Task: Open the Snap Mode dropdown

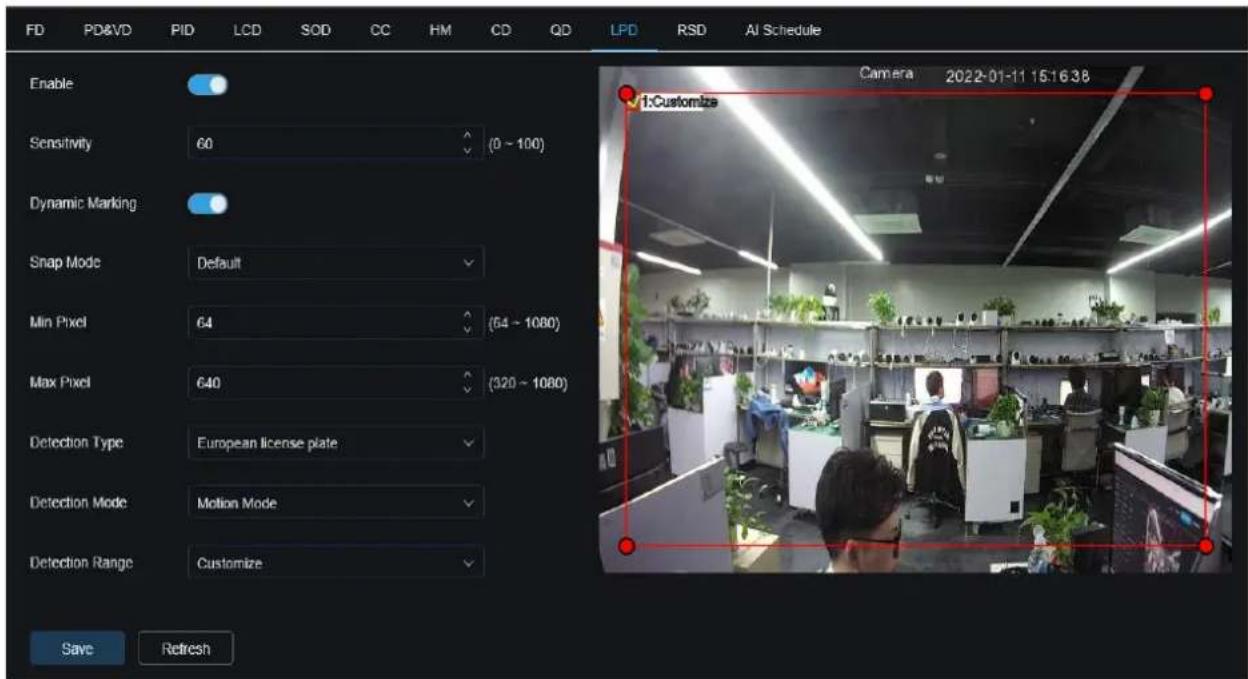Action: point(336,263)
